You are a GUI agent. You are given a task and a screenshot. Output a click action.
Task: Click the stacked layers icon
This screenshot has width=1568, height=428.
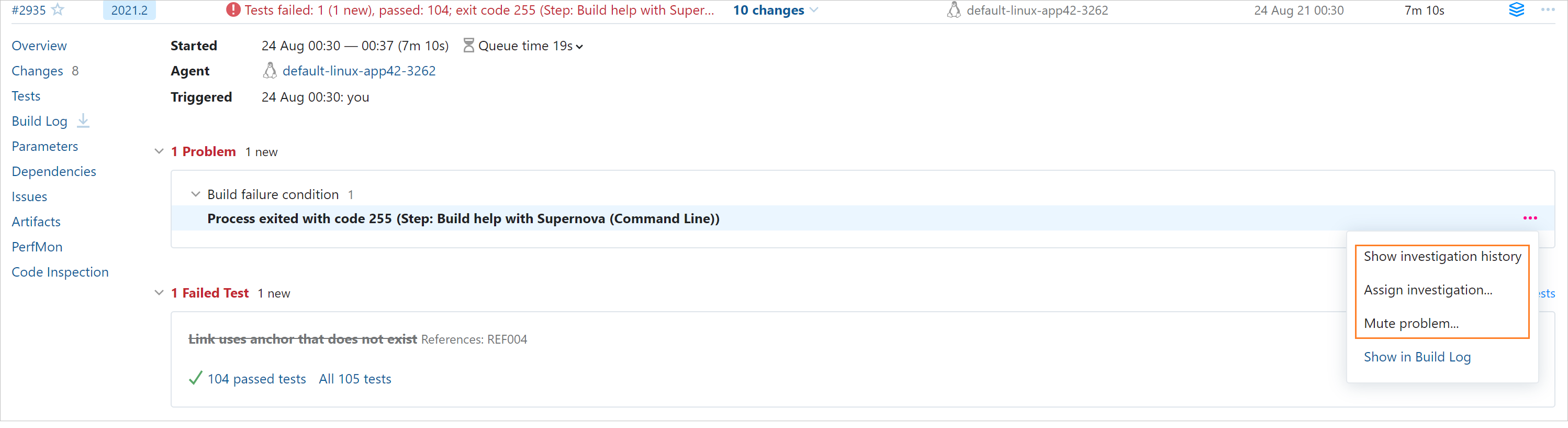(1516, 10)
